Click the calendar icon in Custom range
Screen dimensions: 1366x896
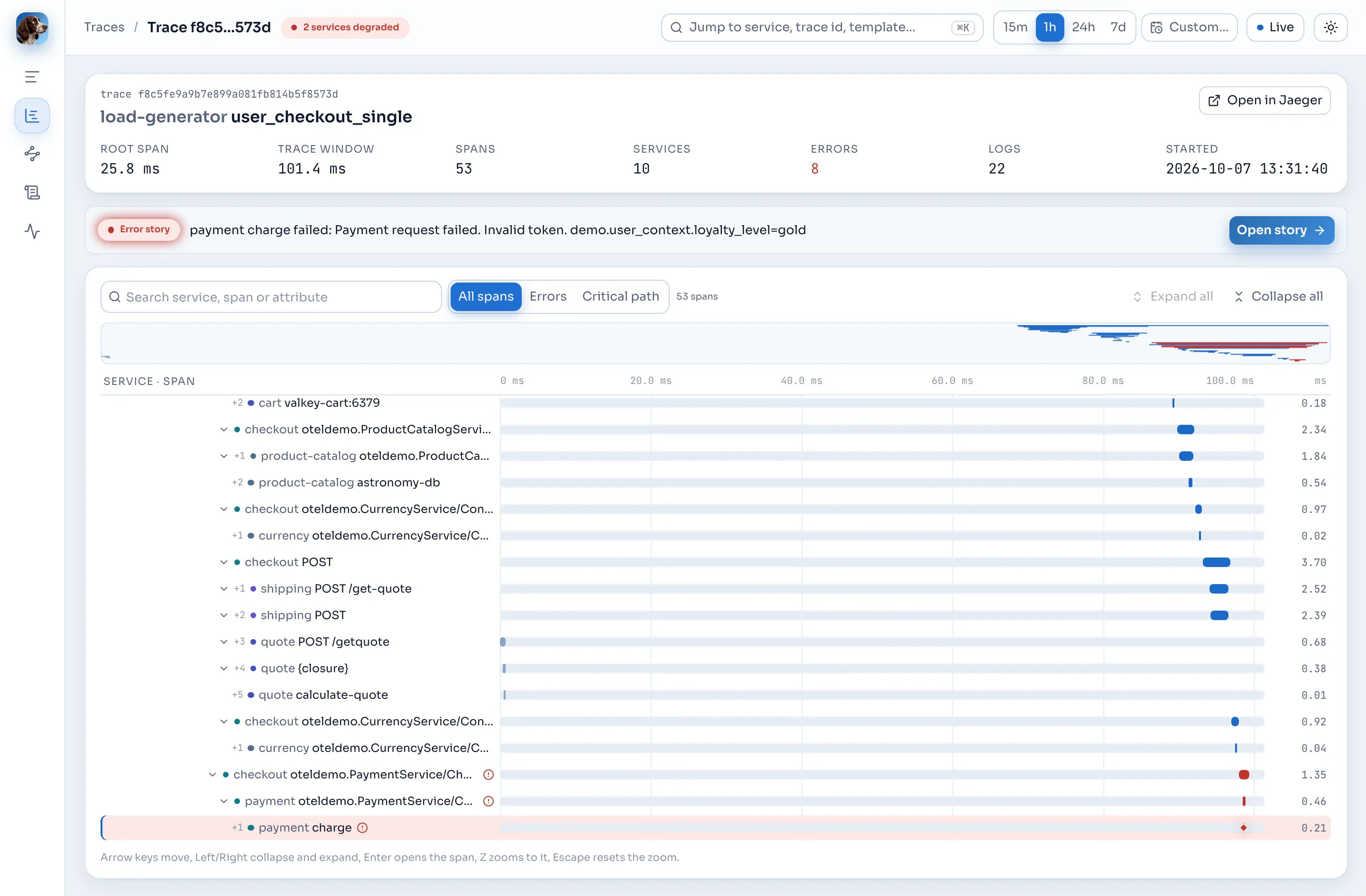[1156, 27]
